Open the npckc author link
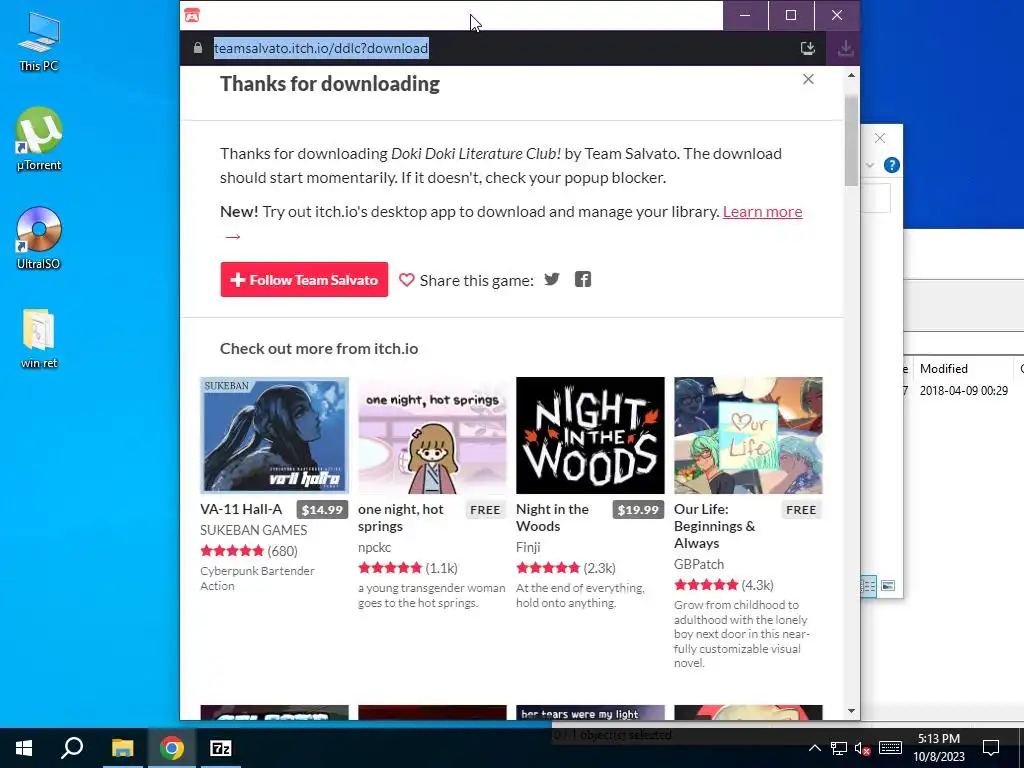The image size is (1024, 768). tap(374, 547)
